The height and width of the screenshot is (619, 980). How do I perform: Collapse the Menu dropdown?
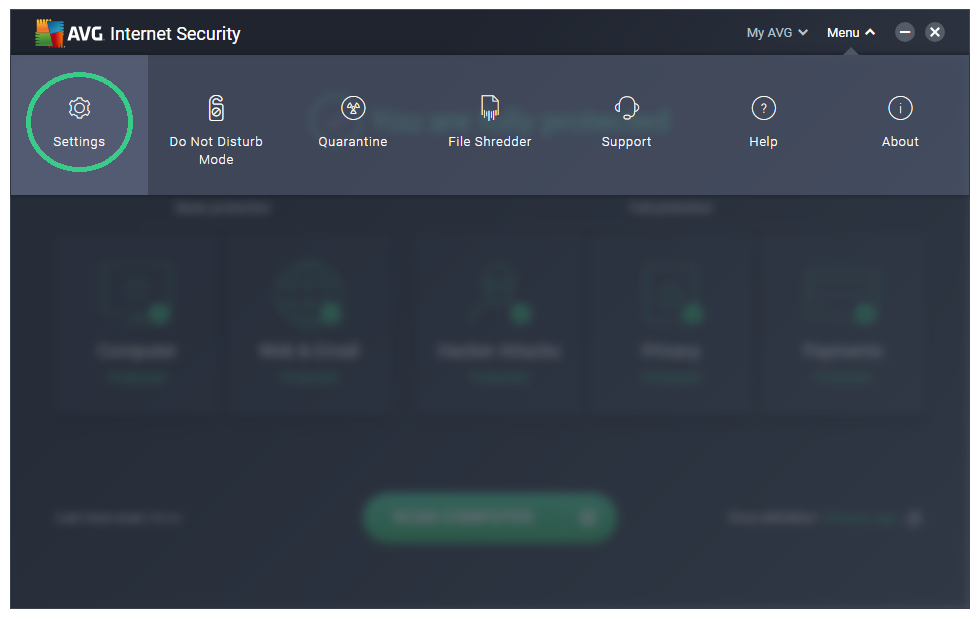coord(851,33)
